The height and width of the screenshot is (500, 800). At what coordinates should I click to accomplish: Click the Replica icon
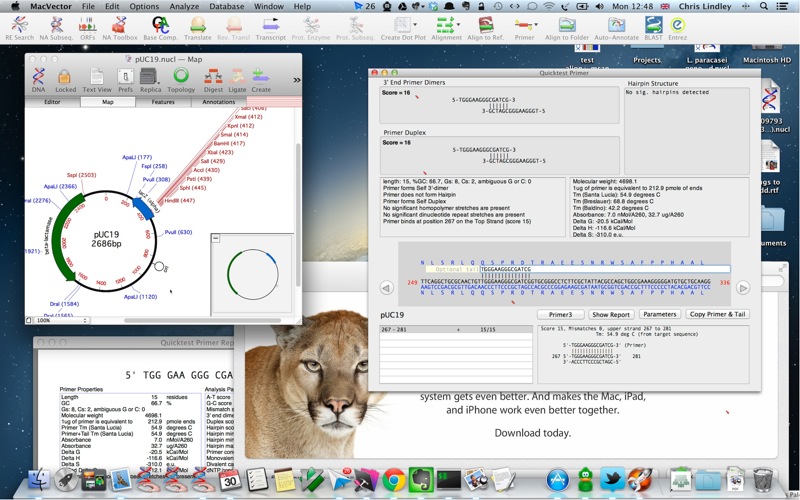click(150, 80)
